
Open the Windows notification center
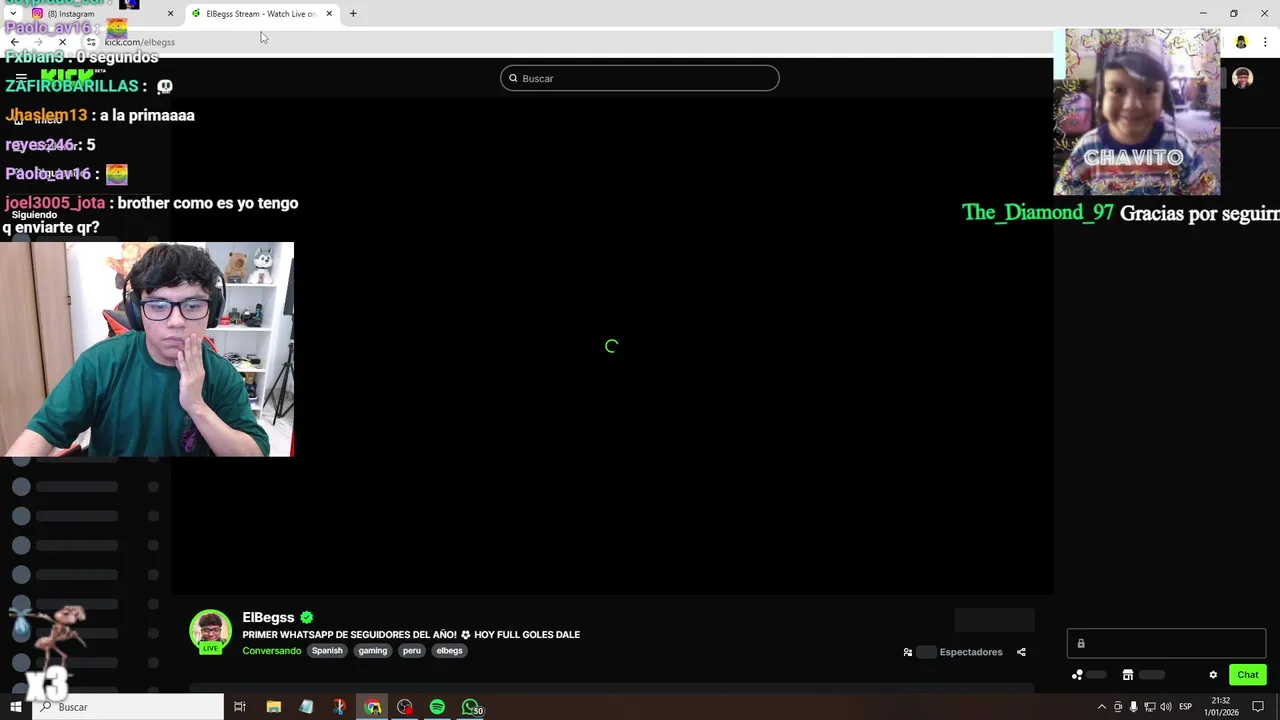(1258, 707)
